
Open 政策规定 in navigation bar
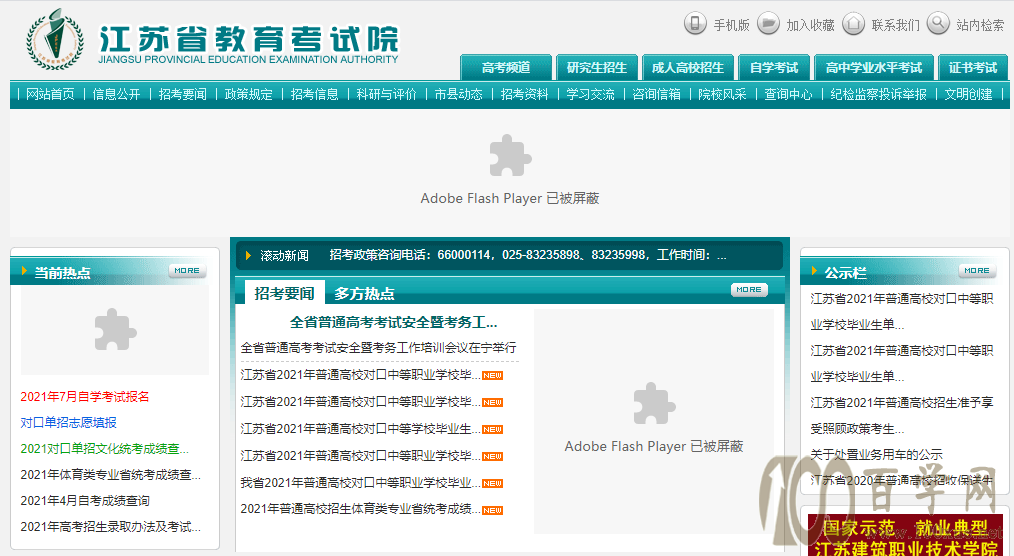(248, 94)
